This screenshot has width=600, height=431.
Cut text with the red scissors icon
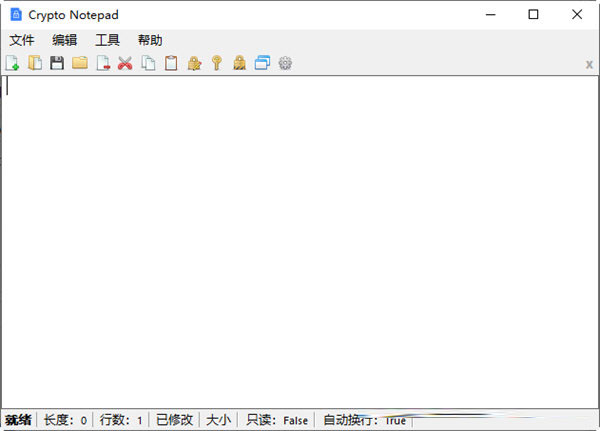pos(125,63)
